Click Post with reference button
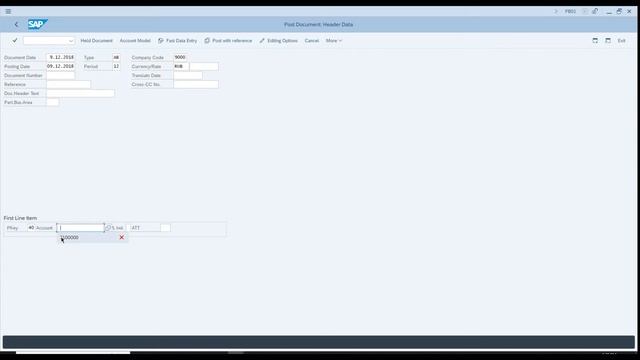The height and width of the screenshot is (360, 640). tap(228, 41)
